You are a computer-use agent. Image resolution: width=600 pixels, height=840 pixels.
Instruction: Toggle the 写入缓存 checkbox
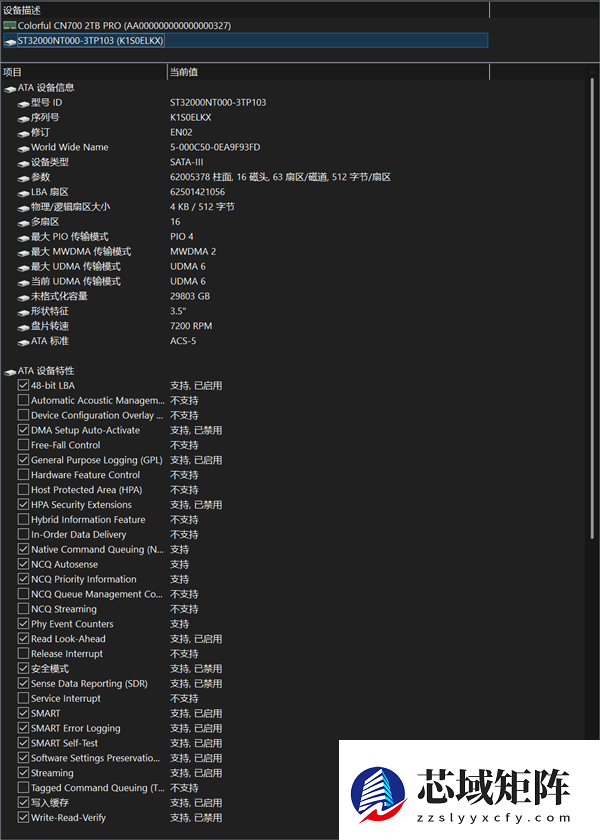click(x=23, y=802)
